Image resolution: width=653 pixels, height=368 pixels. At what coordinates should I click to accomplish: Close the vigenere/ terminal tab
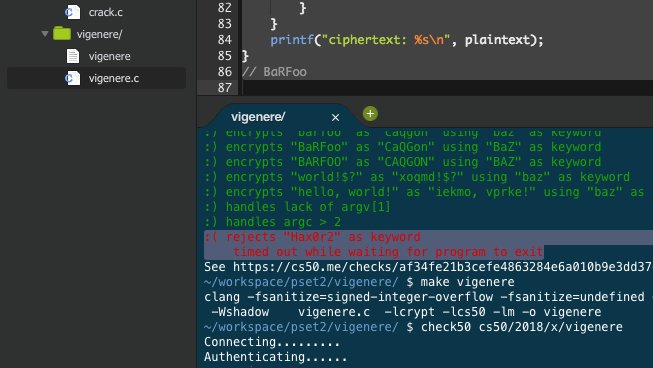click(x=335, y=118)
